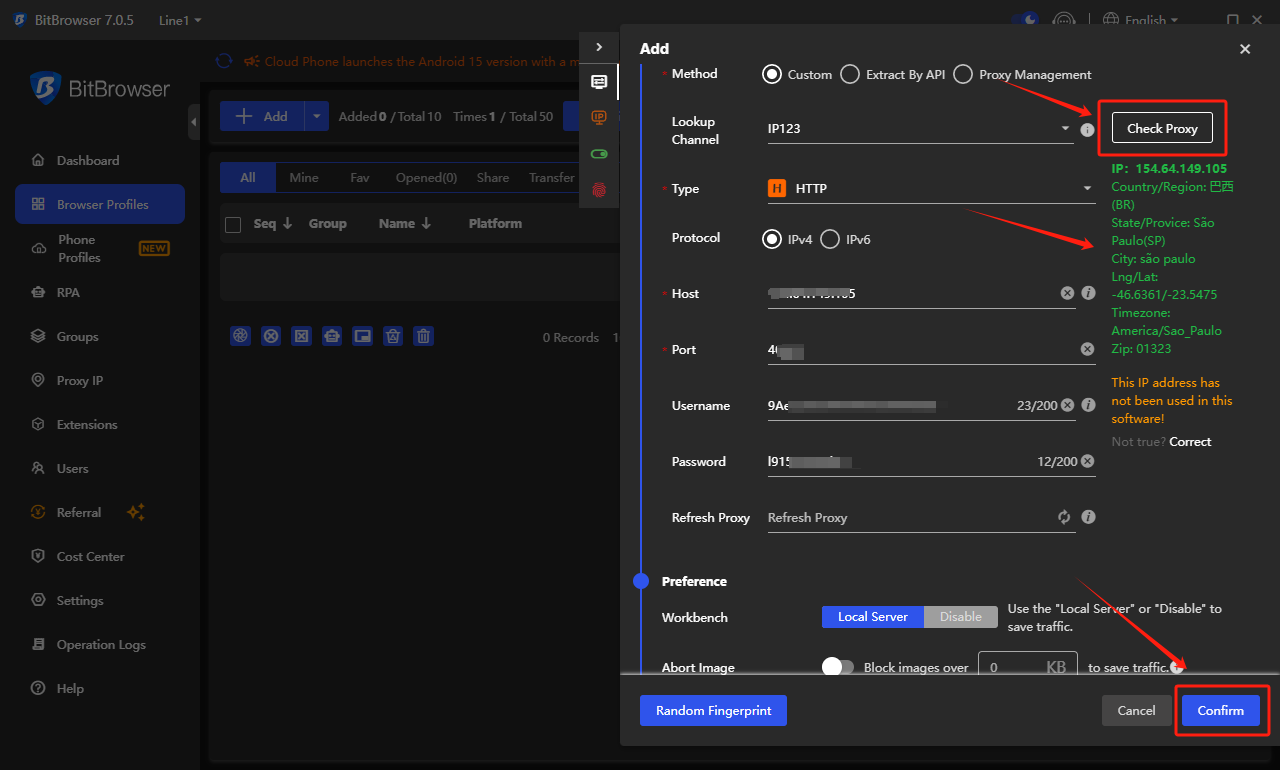1280x770 pixels.
Task: Switch to the Mine tab
Action: tap(304, 177)
